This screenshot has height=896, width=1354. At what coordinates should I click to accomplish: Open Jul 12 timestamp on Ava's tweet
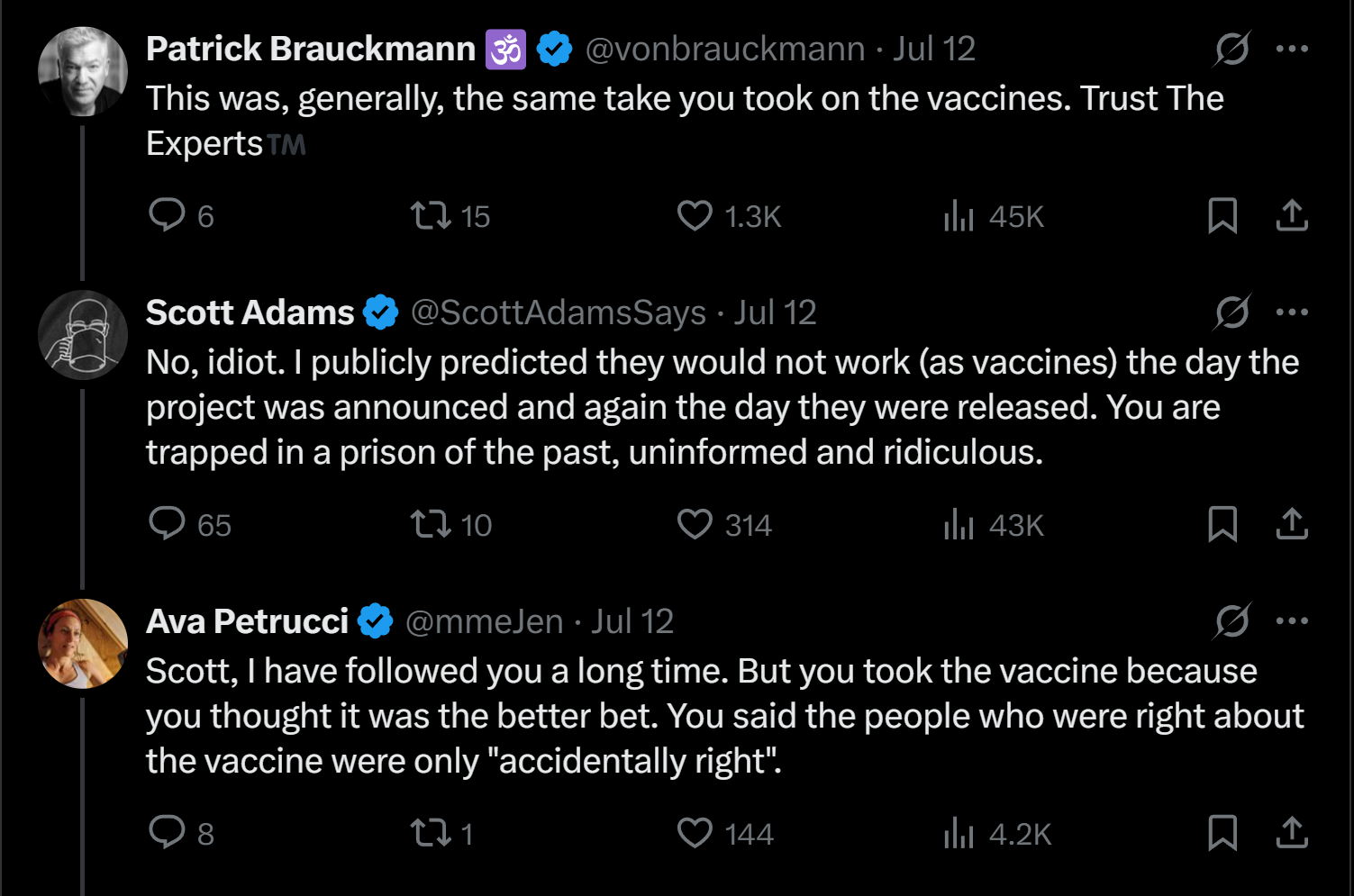point(632,621)
